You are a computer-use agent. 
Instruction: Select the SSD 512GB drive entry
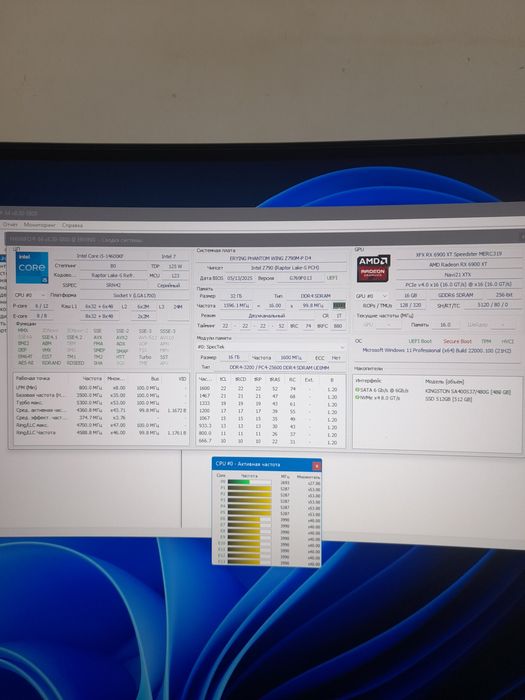tap(448, 399)
